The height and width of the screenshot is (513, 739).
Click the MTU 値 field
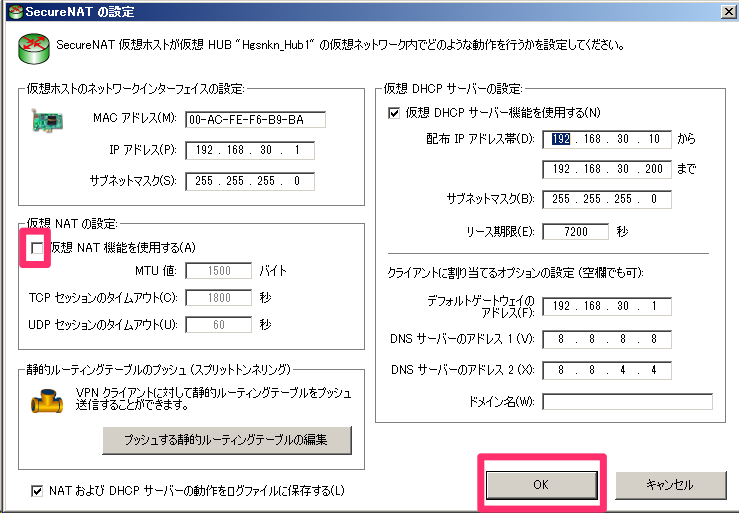pyautogui.click(x=219, y=271)
